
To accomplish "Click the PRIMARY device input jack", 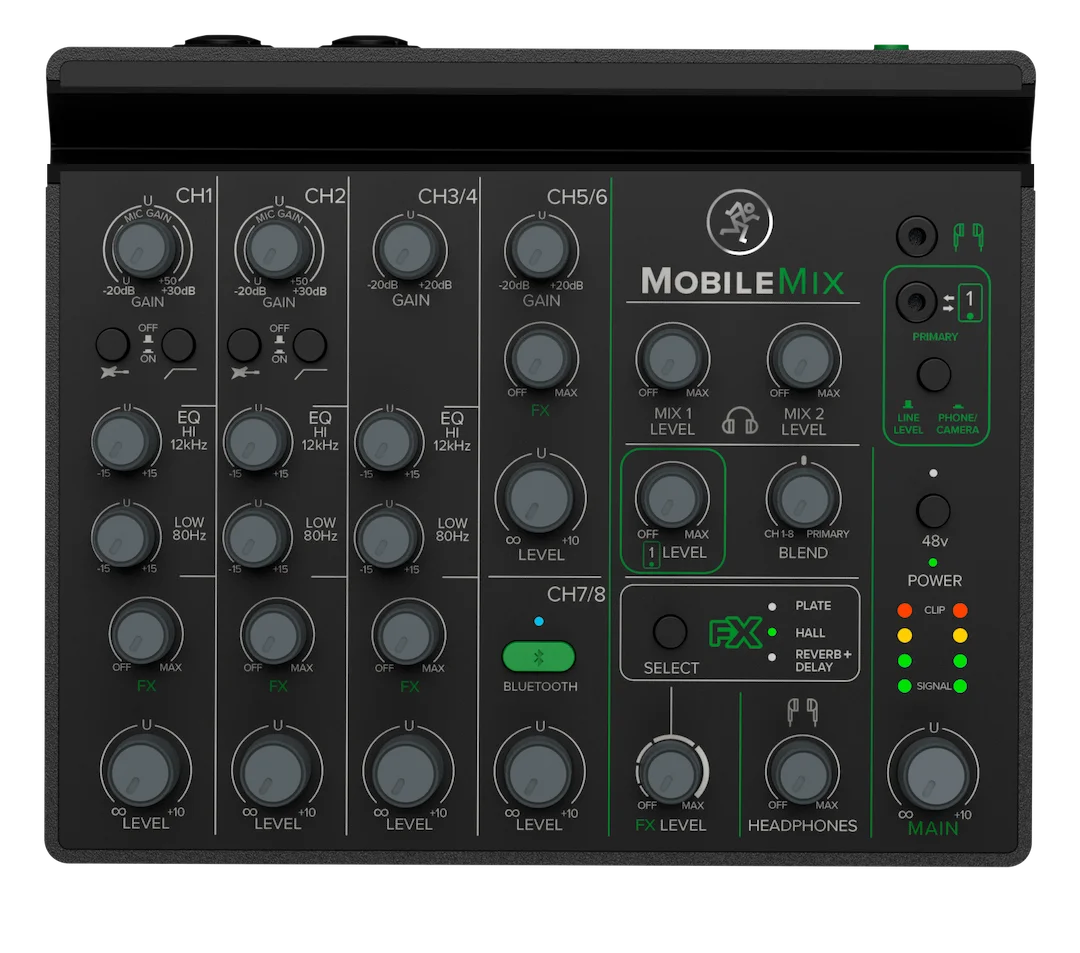I will pyautogui.click(x=916, y=302).
